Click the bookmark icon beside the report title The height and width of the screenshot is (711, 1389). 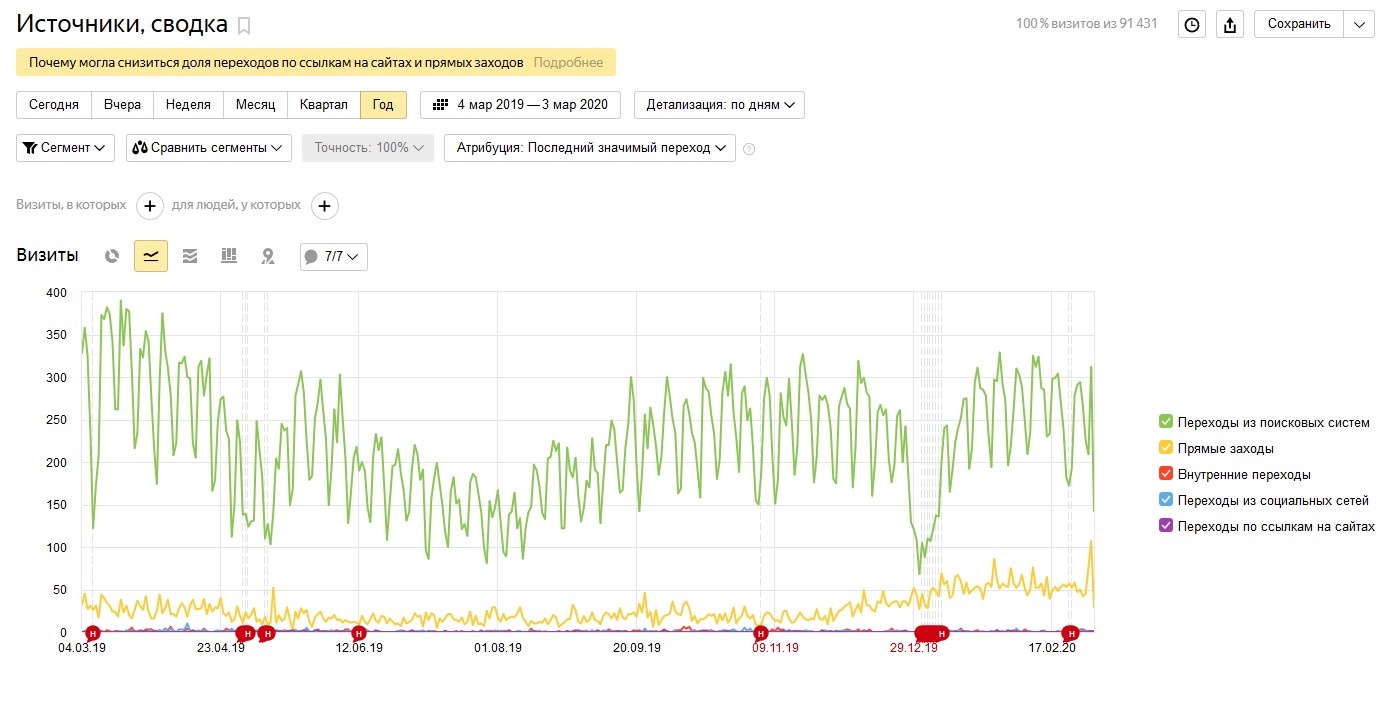pos(244,26)
